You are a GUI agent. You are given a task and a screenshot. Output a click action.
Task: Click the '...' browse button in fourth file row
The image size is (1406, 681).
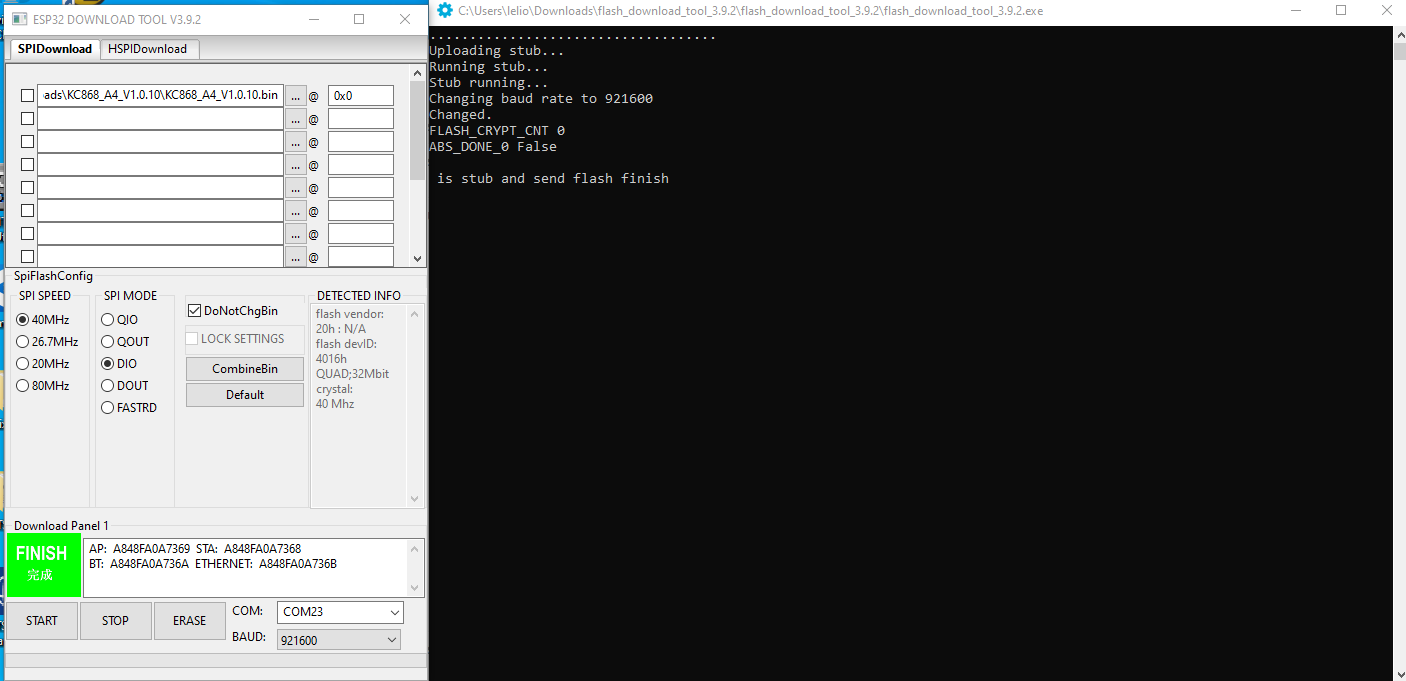click(x=295, y=165)
